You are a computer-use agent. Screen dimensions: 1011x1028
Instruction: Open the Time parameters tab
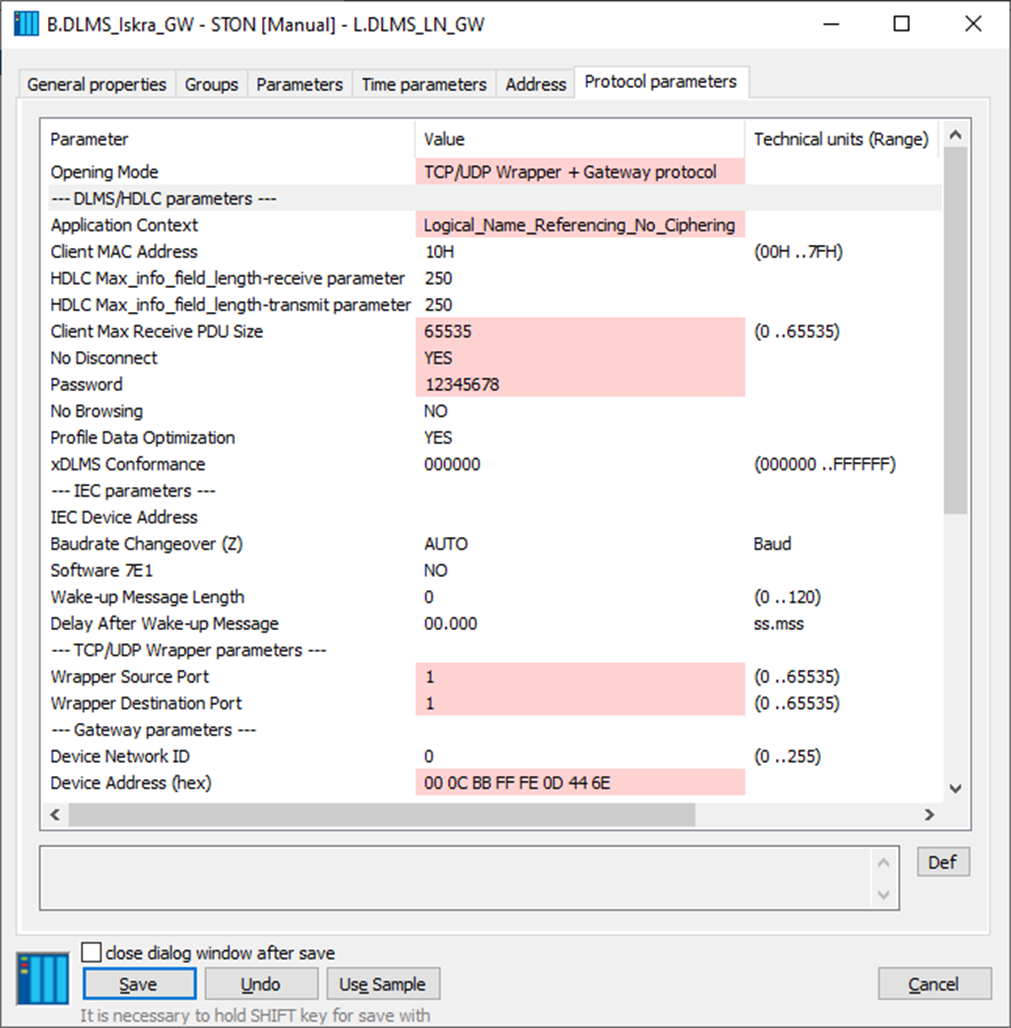[424, 84]
